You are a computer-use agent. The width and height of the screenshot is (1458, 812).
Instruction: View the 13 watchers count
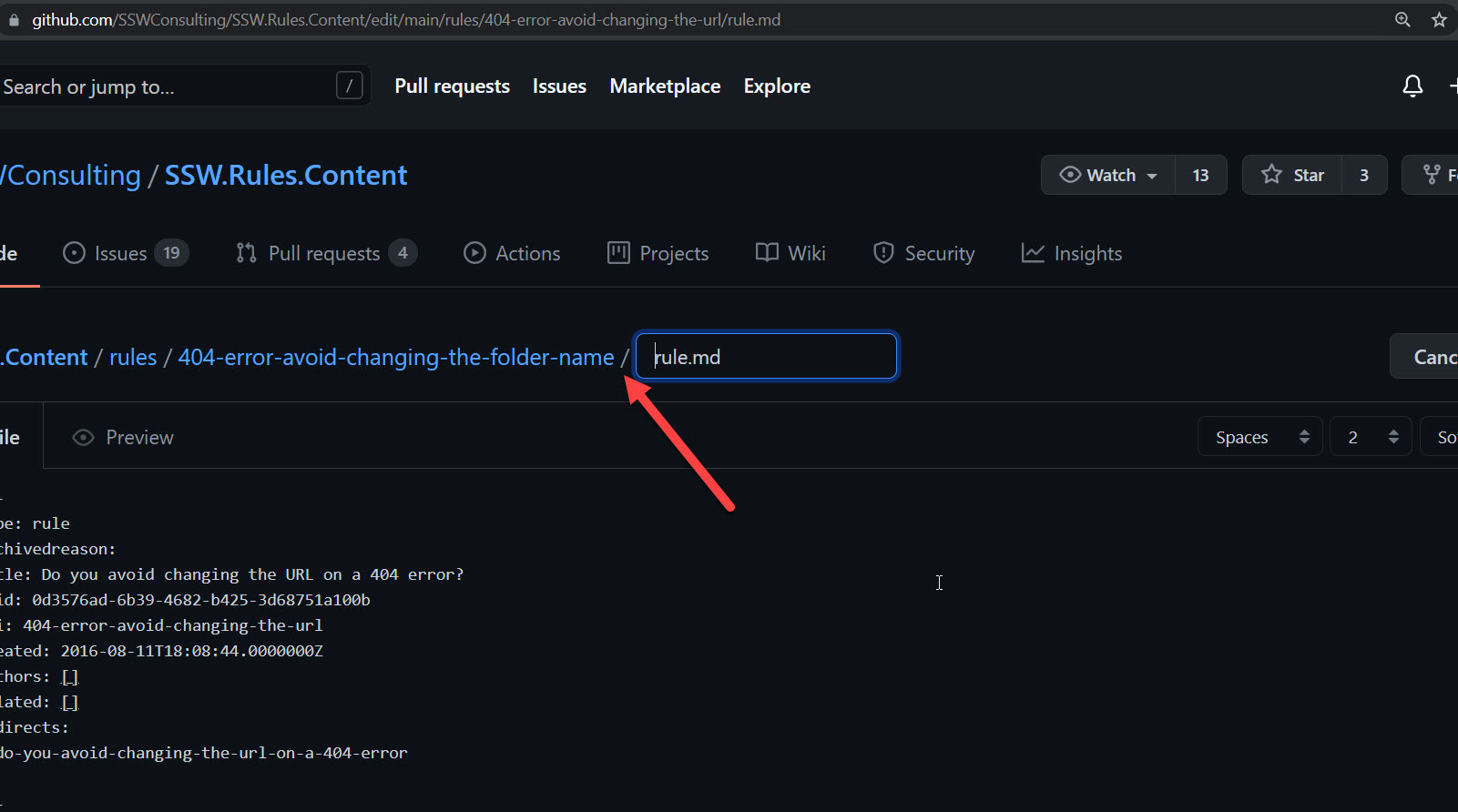click(x=1201, y=175)
